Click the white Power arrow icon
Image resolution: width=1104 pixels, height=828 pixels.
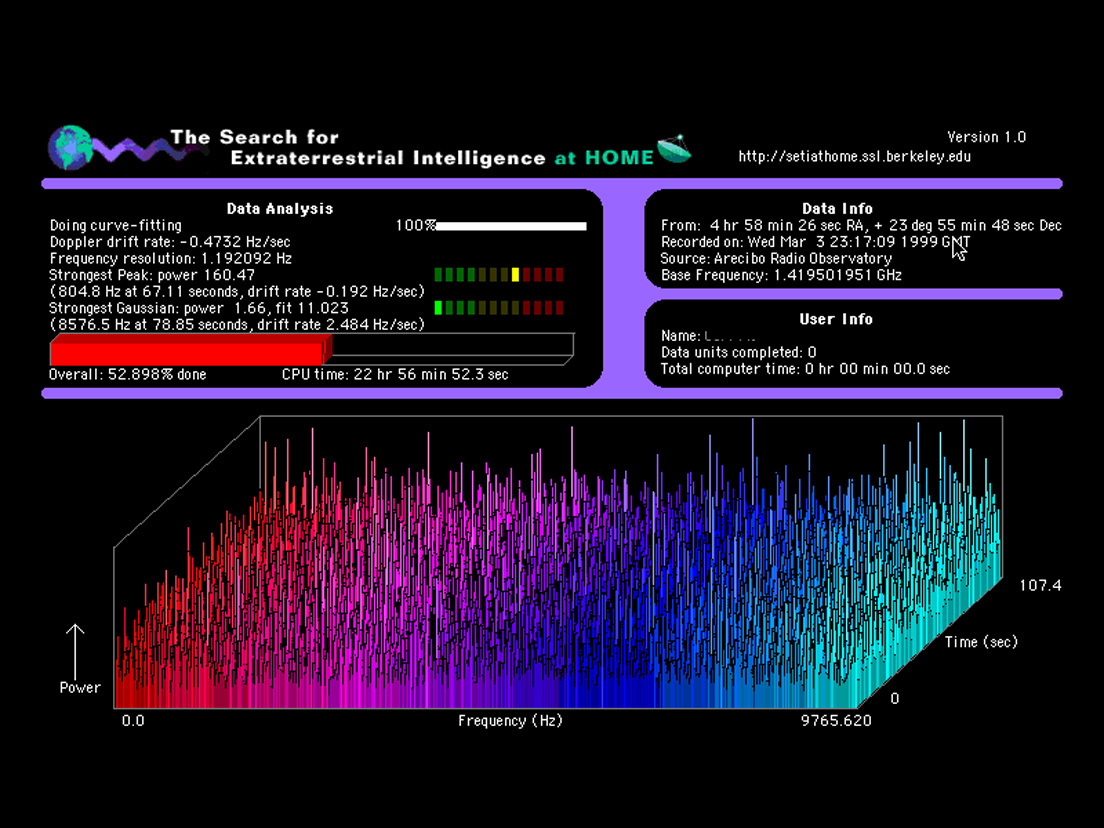[75, 650]
